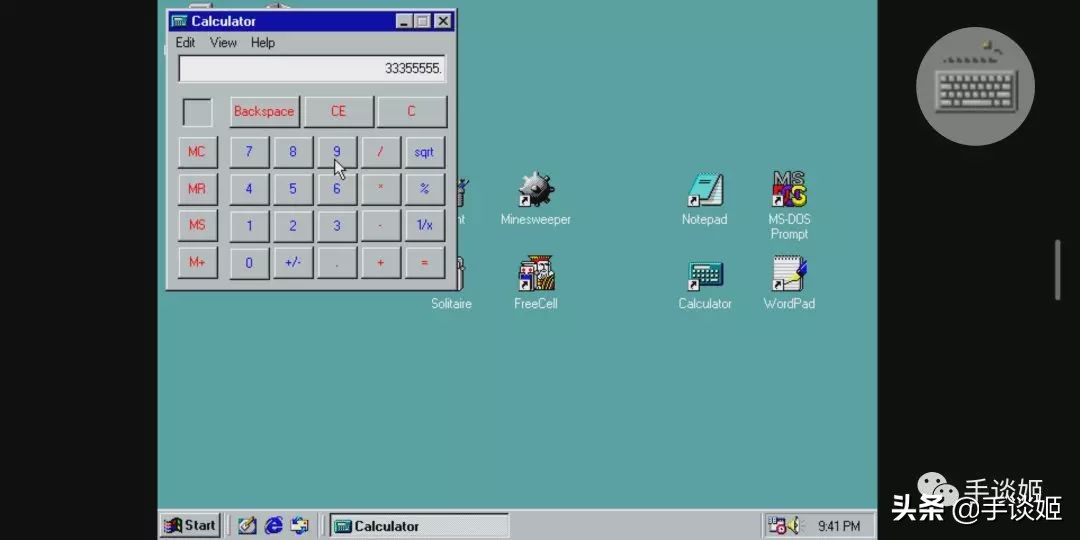
Task: Click calculator digit 2 key
Action: (x=293, y=226)
